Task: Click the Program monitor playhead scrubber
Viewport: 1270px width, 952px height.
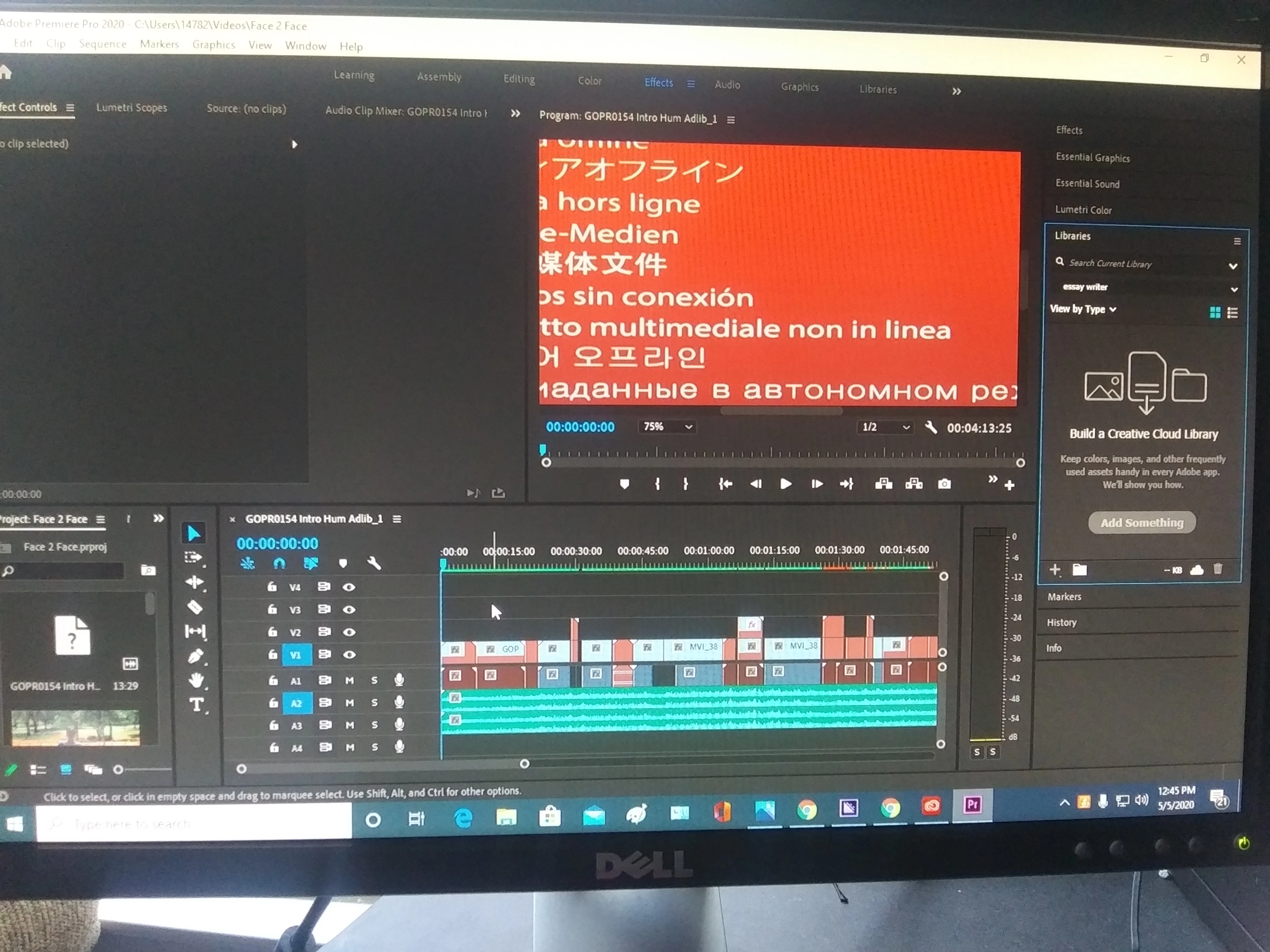Action: (543, 450)
